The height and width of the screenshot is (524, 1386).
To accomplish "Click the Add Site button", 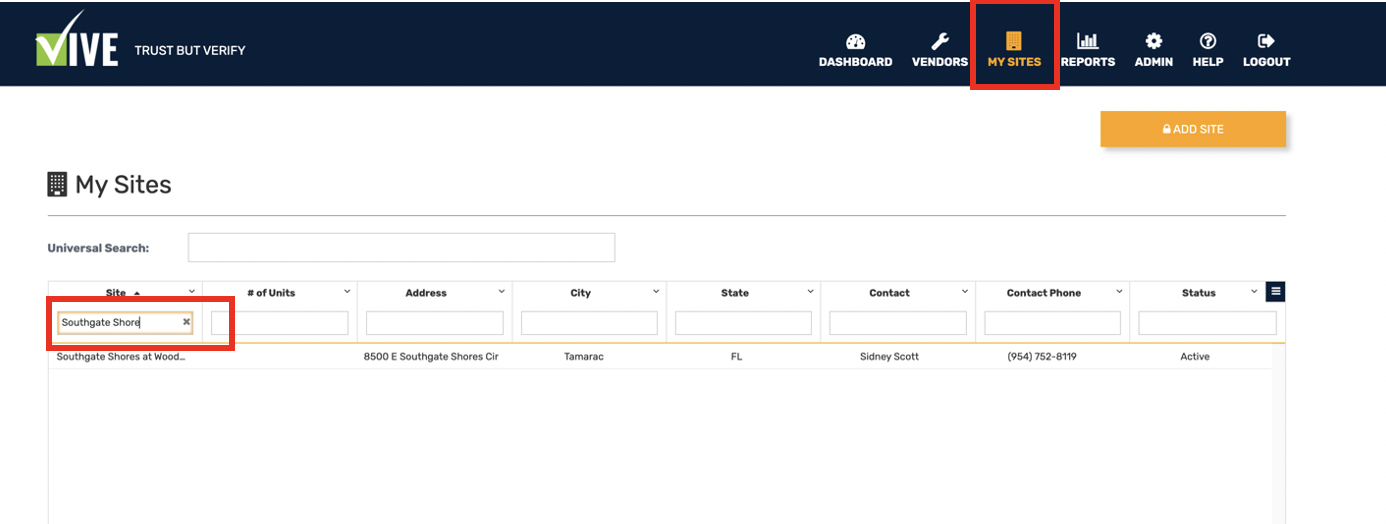I will coord(1193,129).
